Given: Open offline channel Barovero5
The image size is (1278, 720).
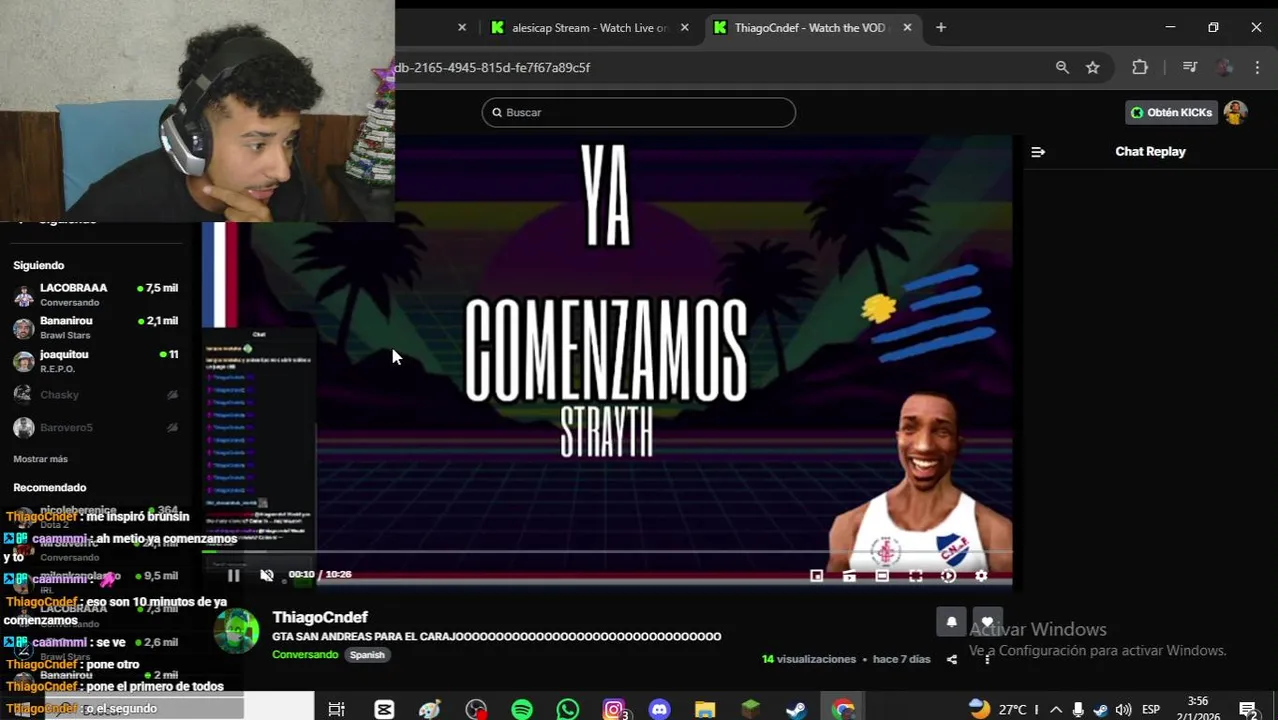Looking at the screenshot, I should click(x=96, y=428).
